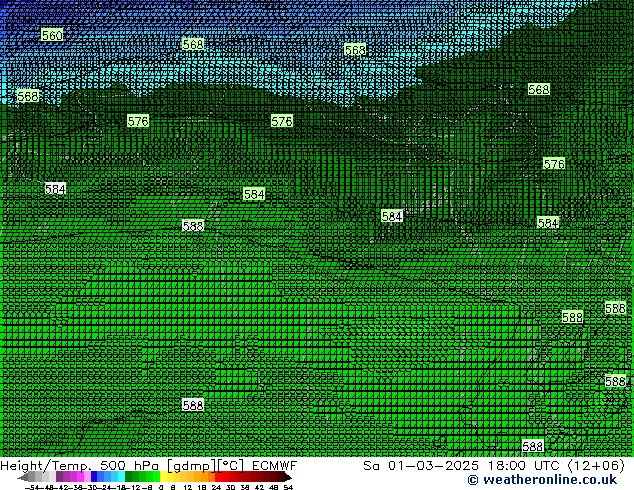Open the weatheronline.co.uk copyright link
Screen dimensions: 634x490
pos(542,480)
